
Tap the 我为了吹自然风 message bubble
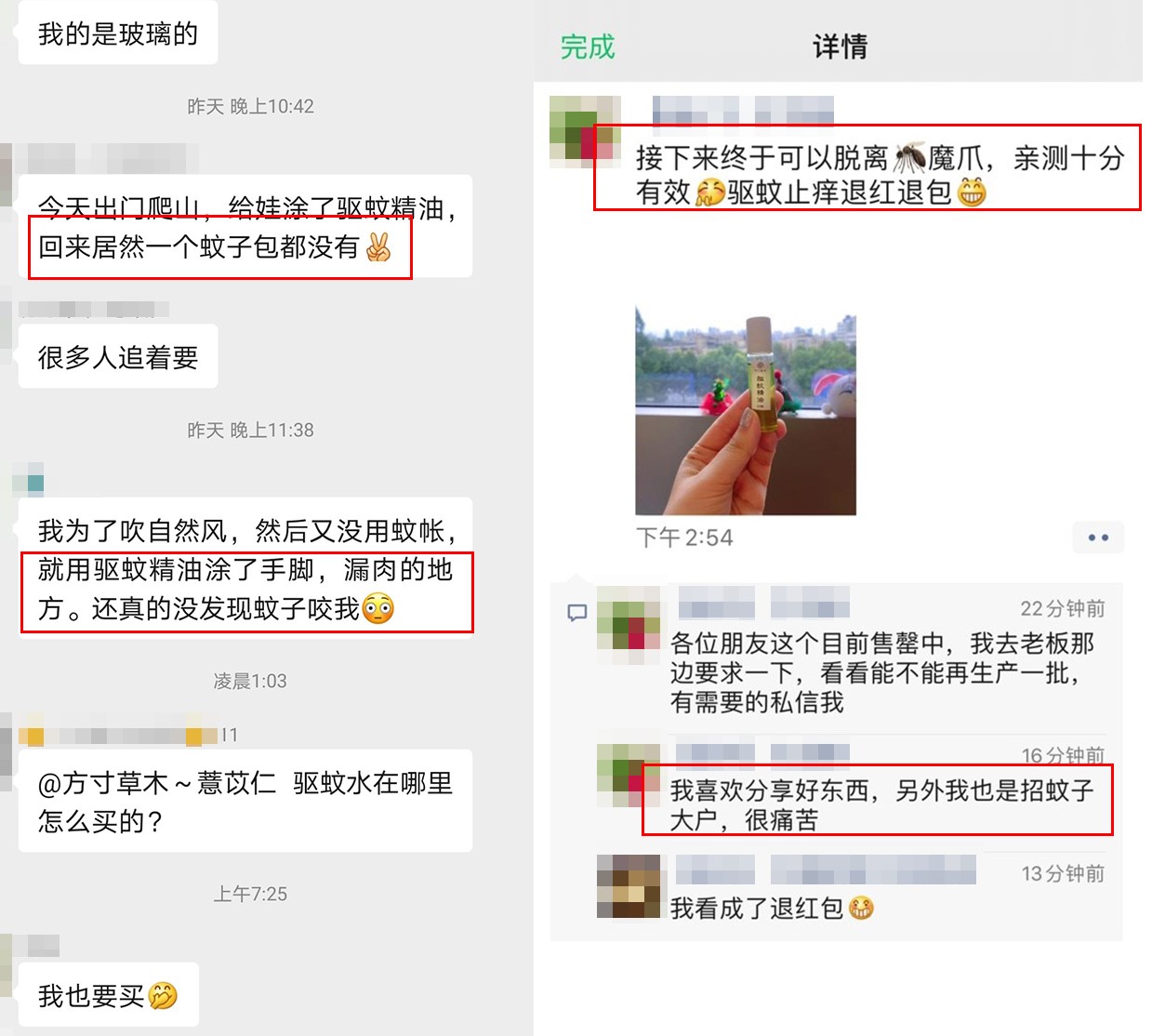click(x=245, y=568)
